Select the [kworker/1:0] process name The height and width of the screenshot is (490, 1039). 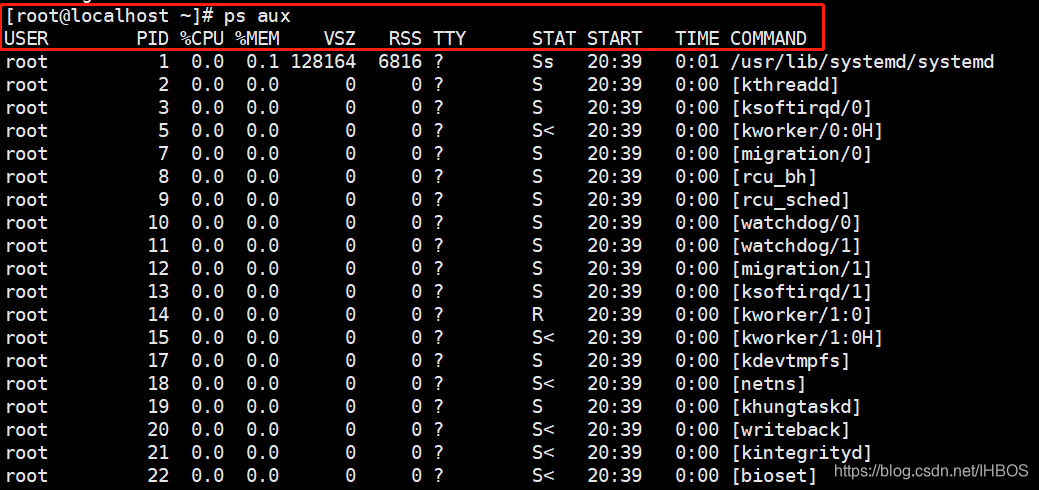pos(802,315)
